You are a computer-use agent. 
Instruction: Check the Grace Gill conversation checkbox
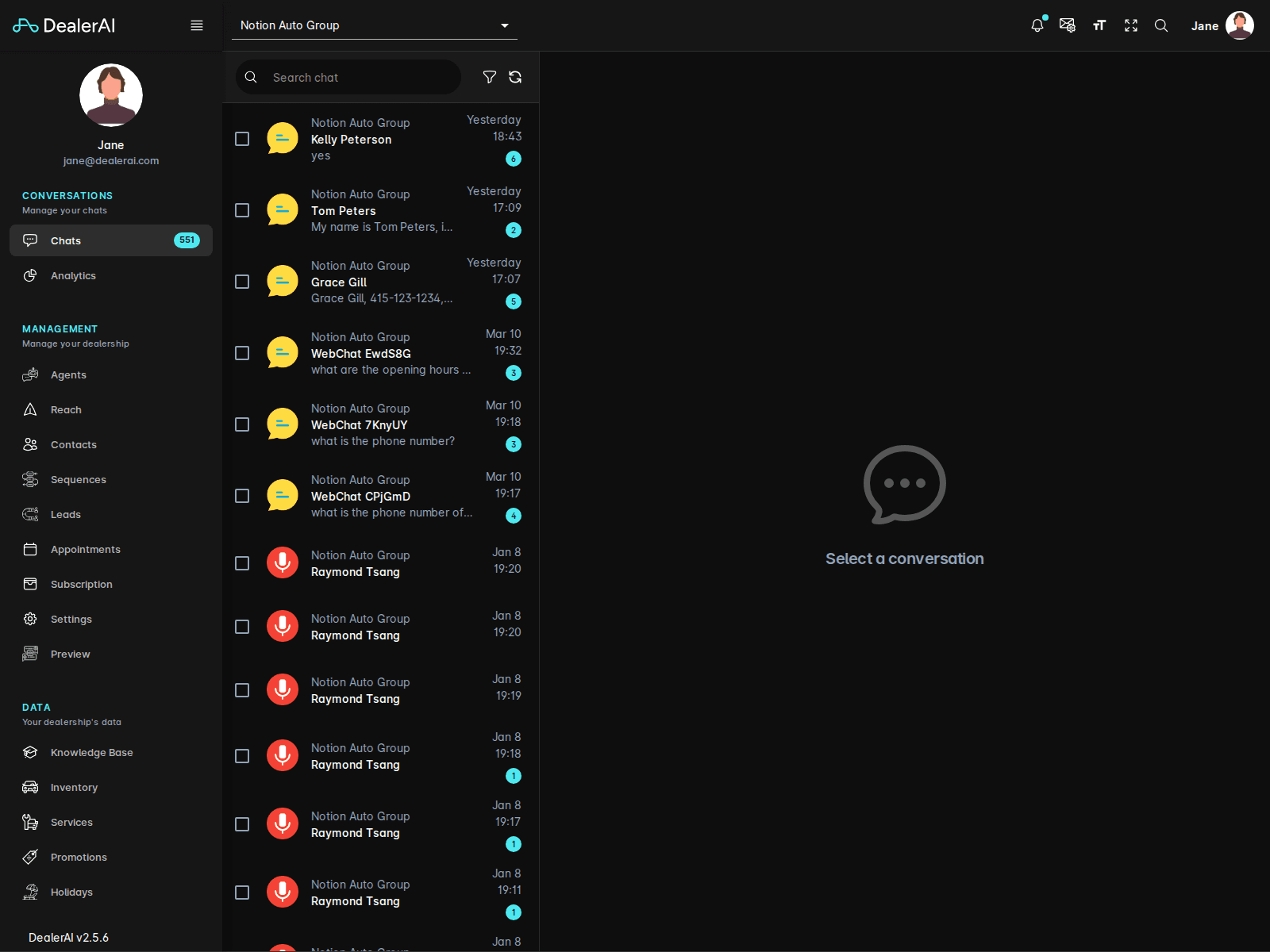coord(242,282)
